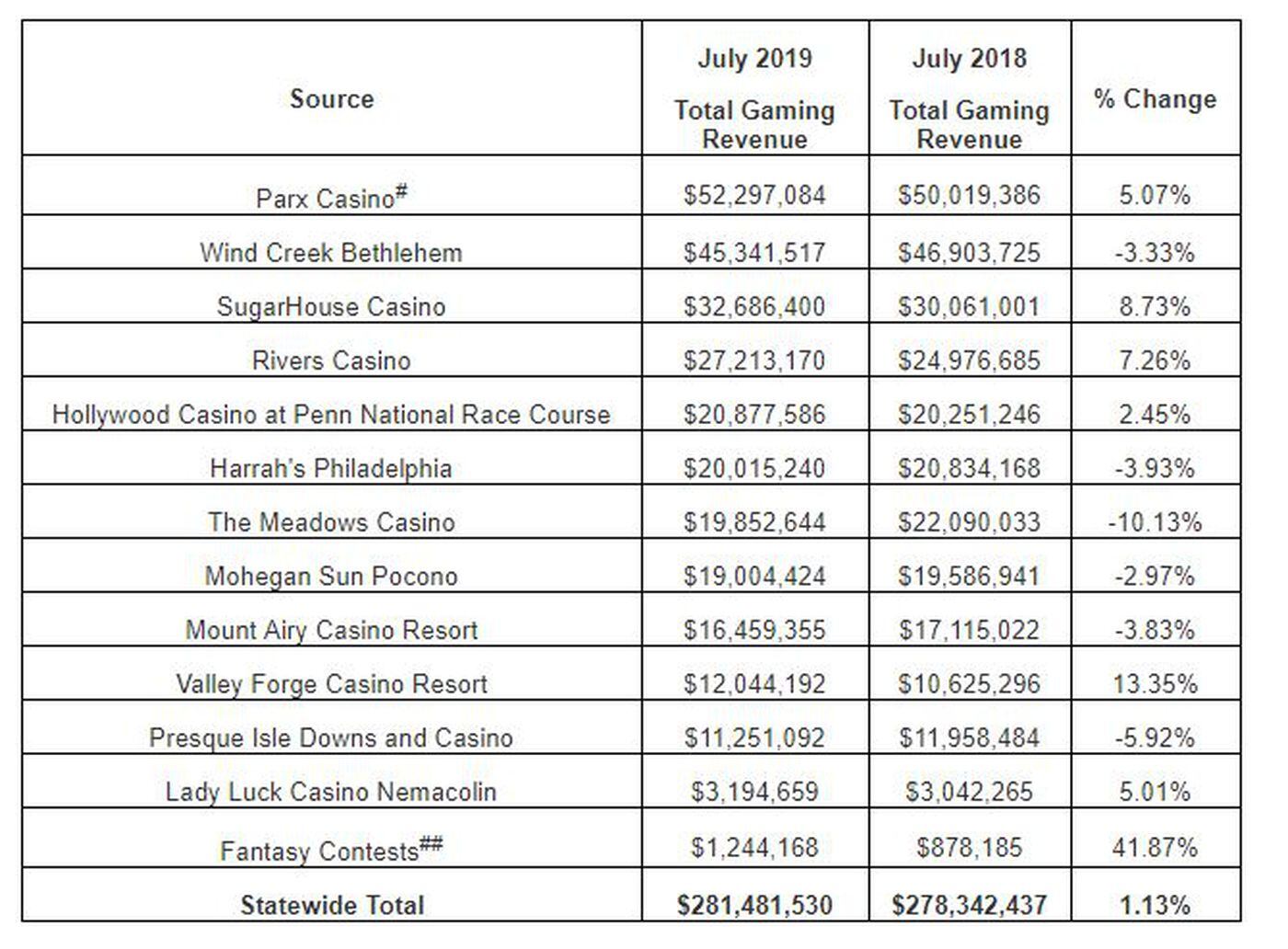Click Harrah's Philadelphia July 2018 revenue
1288x949 pixels.
point(969,468)
